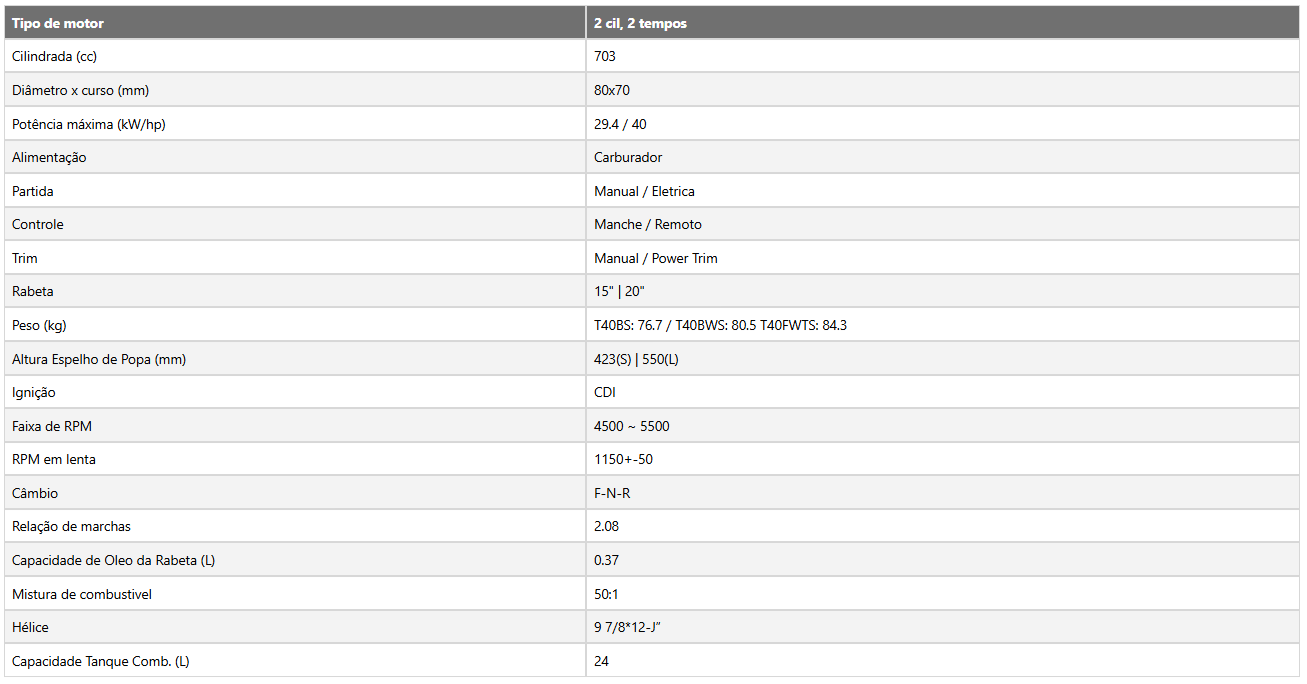Click the 'Manual / Eletrica' starting value
This screenshot has height=684, width=1307.
[644, 191]
